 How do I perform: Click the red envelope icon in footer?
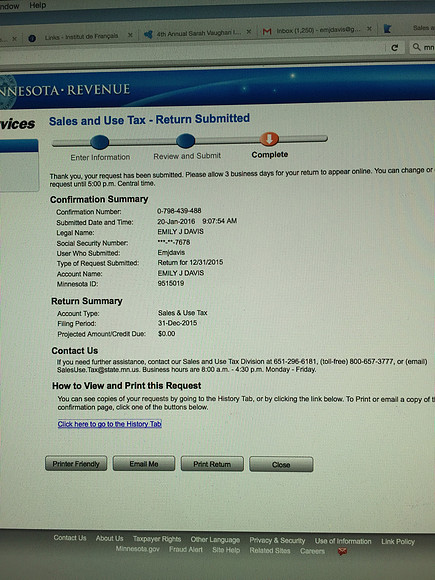[342, 552]
